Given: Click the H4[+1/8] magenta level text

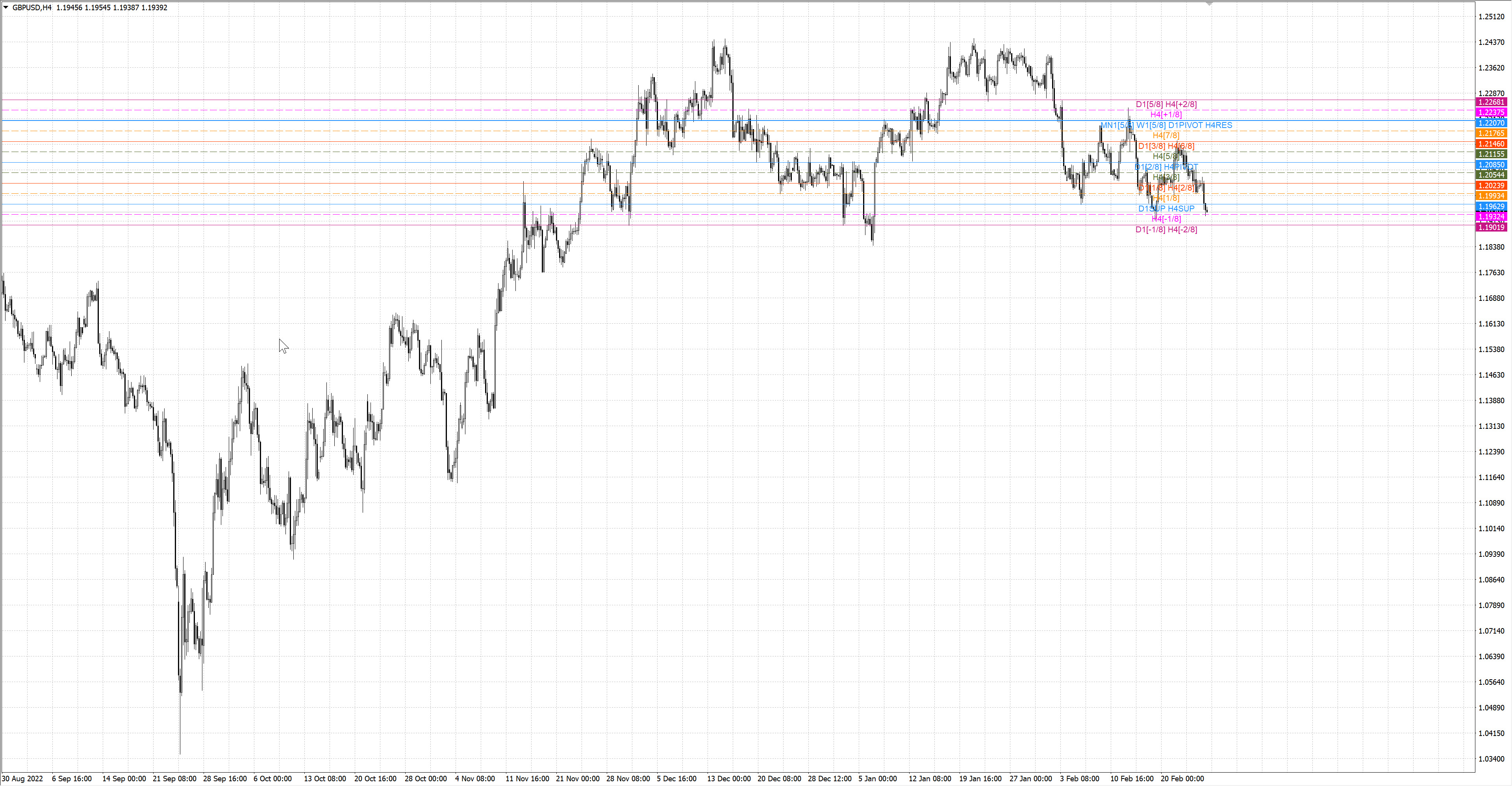Looking at the screenshot, I should (1165, 115).
